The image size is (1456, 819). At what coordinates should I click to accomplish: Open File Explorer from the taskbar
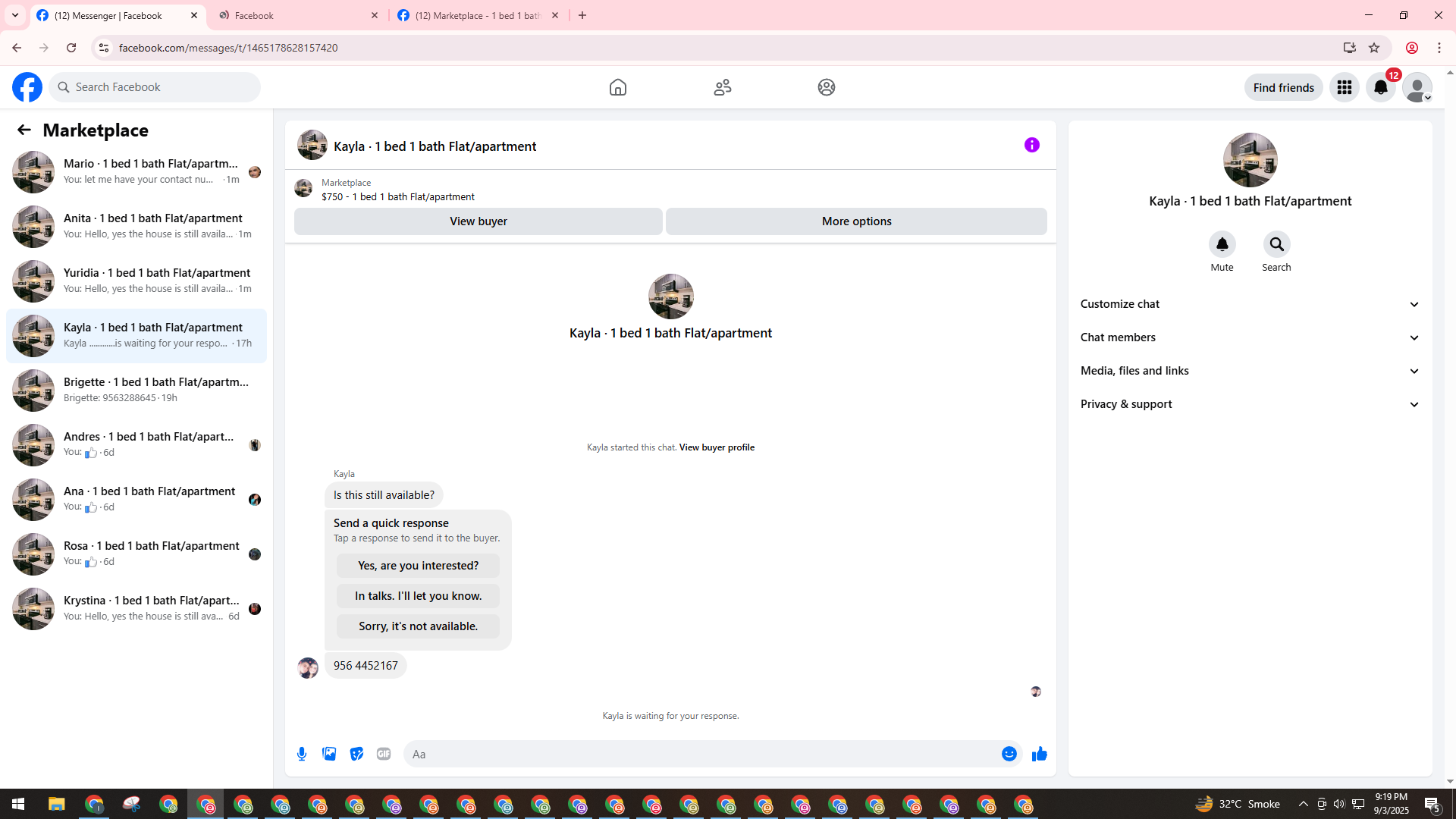[56, 804]
